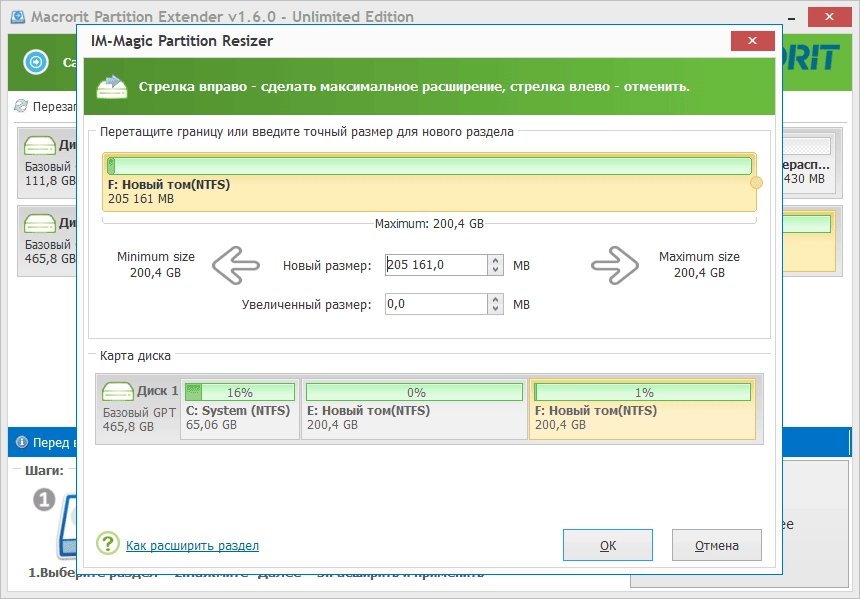Click the green question mark help icon
860x599 pixels.
[108, 544]
